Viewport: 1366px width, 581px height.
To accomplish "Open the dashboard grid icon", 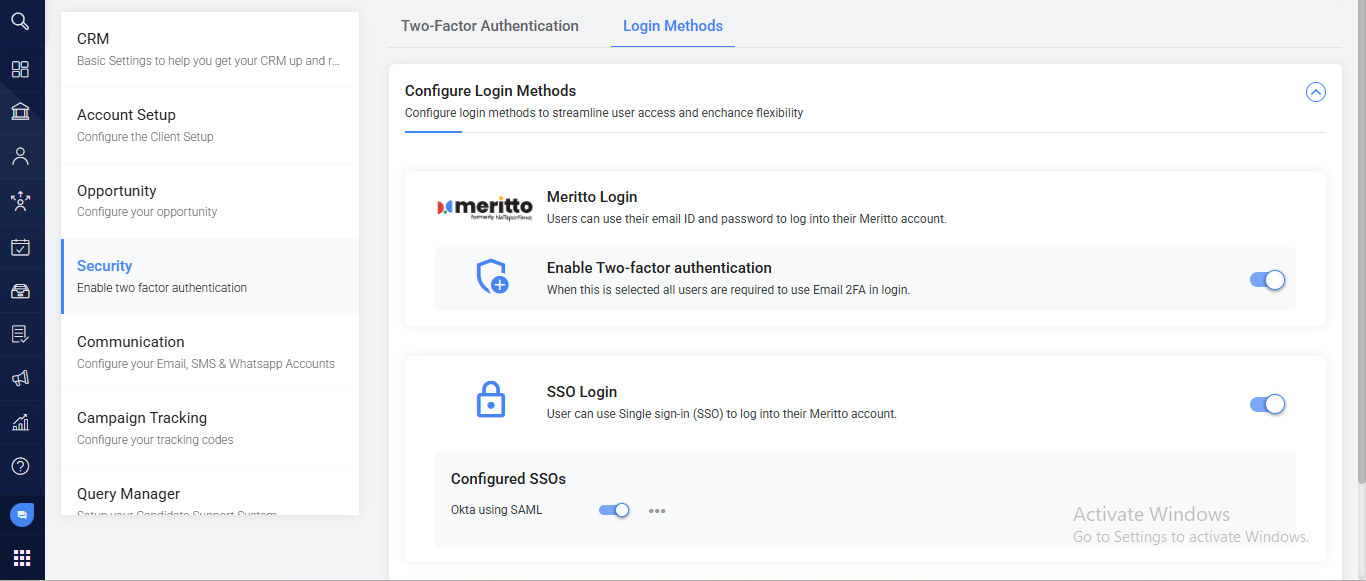I will [x=20, y=69].
